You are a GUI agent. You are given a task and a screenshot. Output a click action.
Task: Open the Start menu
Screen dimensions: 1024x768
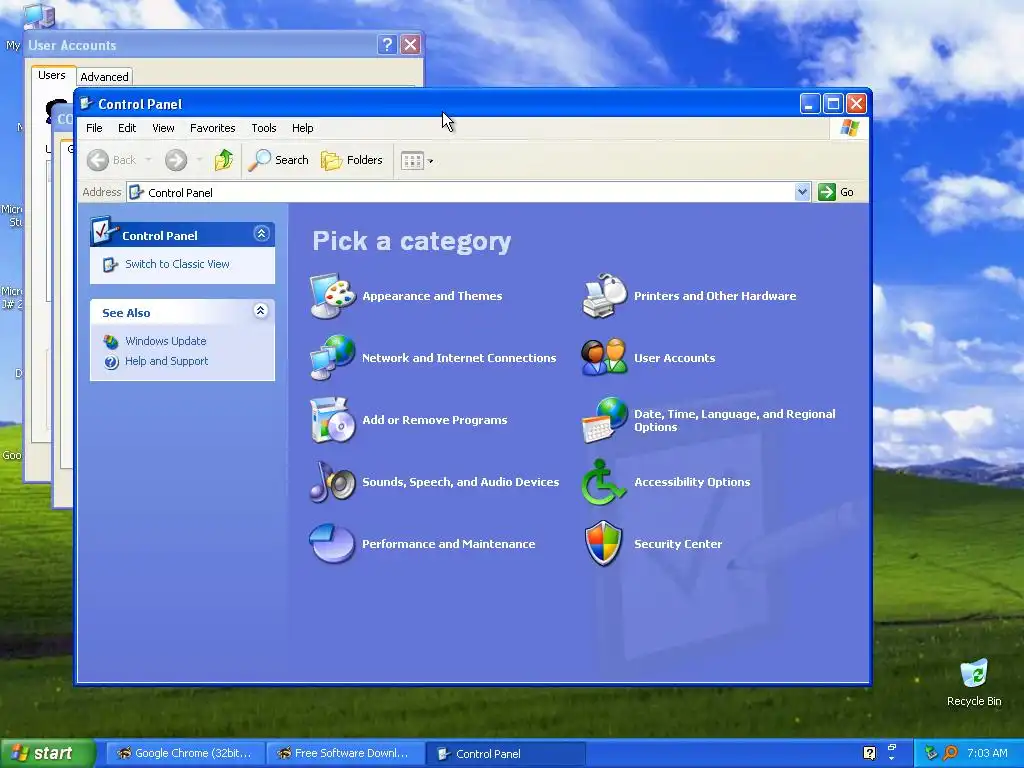pyautogui.click(x=46, y=753)
